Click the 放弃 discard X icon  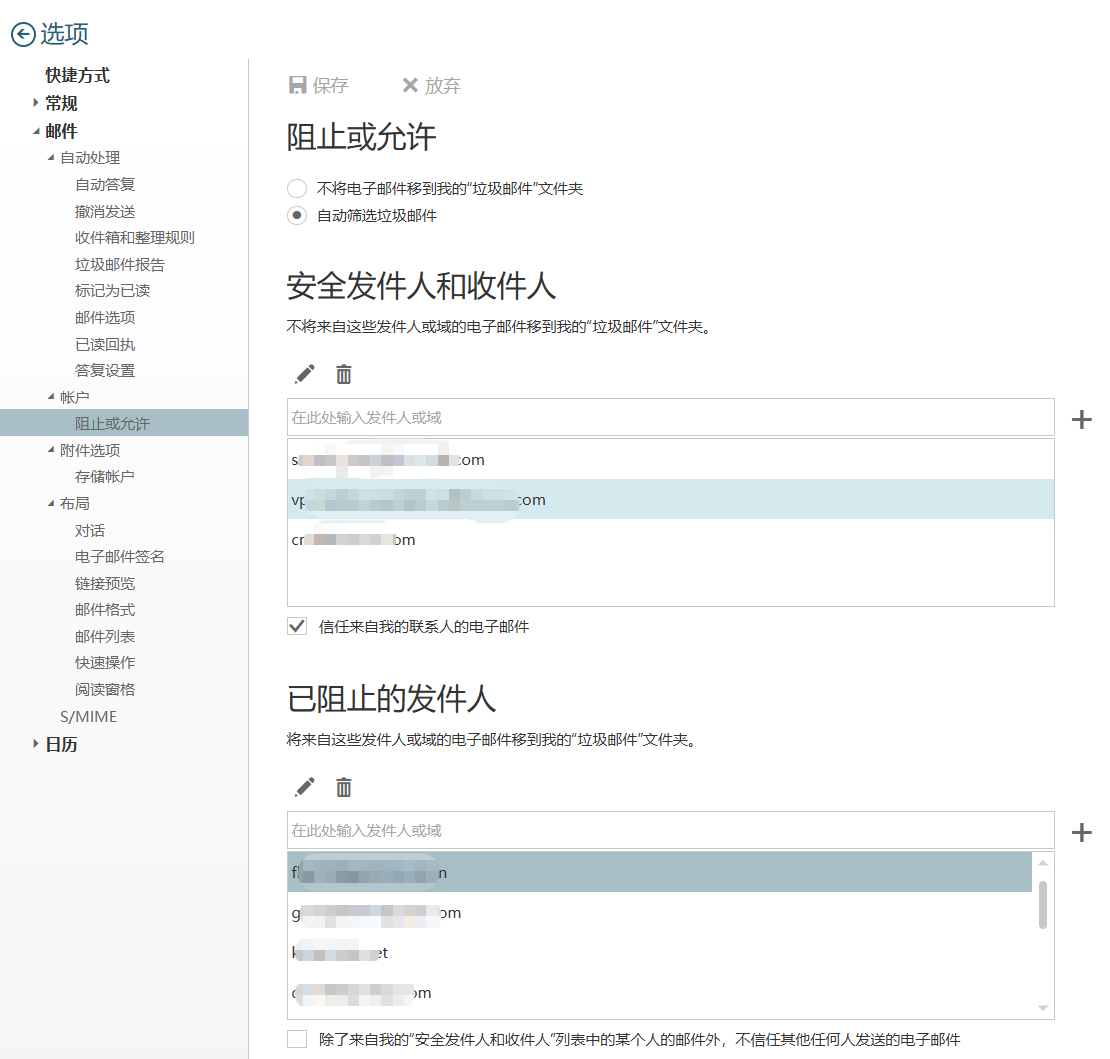[410, 86]
